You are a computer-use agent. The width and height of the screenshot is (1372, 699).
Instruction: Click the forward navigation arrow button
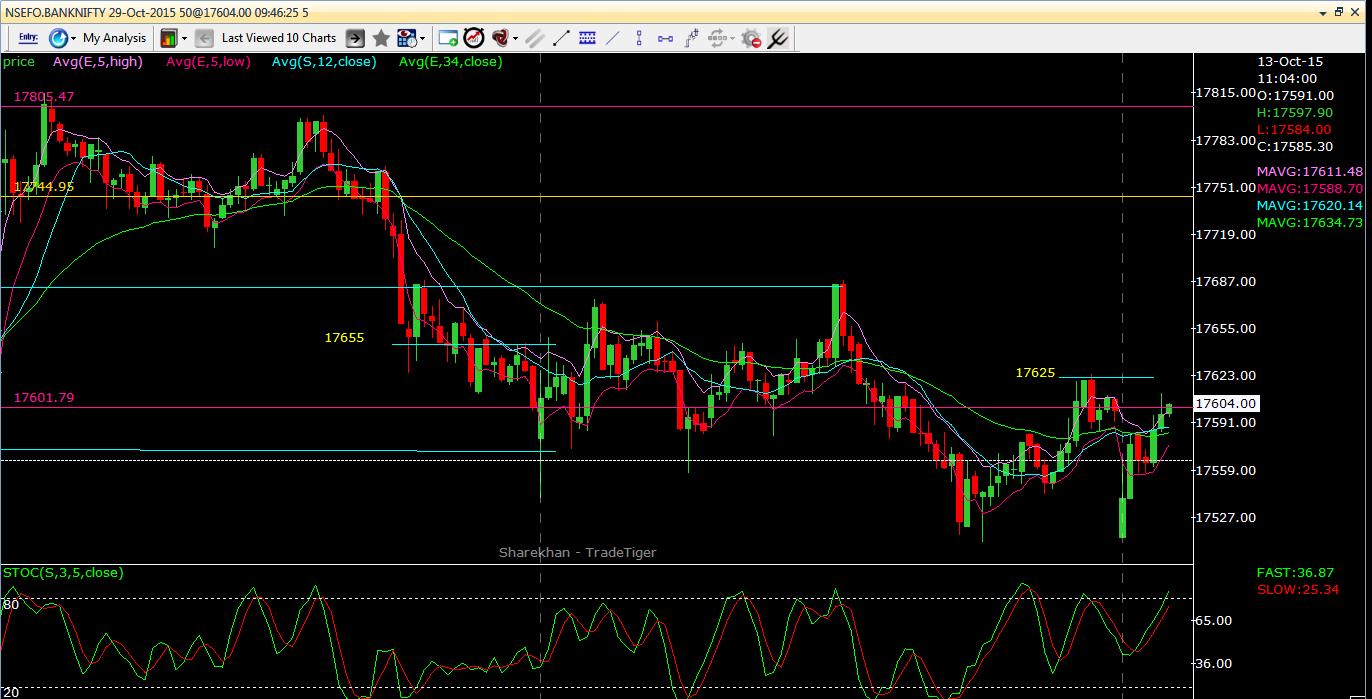(x=355, y=38)
